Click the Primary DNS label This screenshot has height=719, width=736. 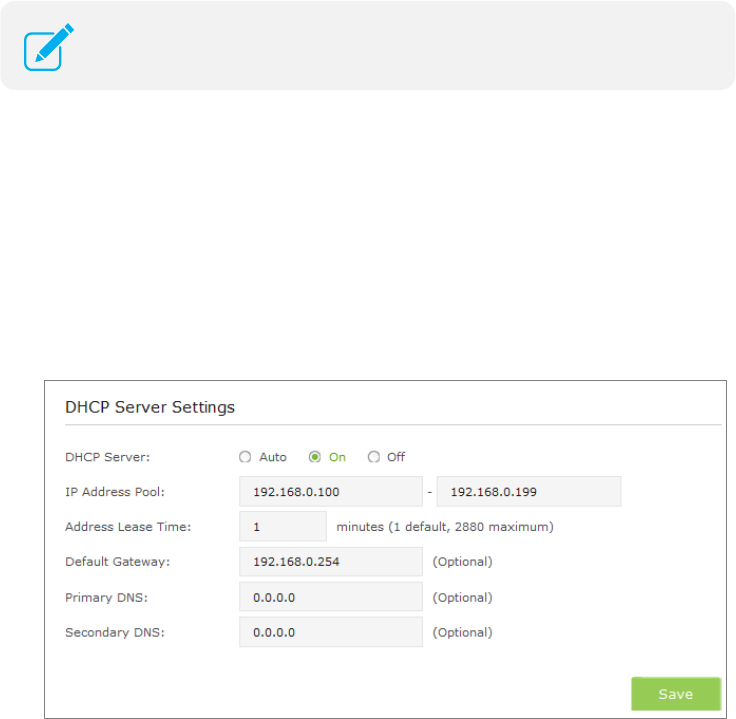pyautogui.click(x=107, y=597)
